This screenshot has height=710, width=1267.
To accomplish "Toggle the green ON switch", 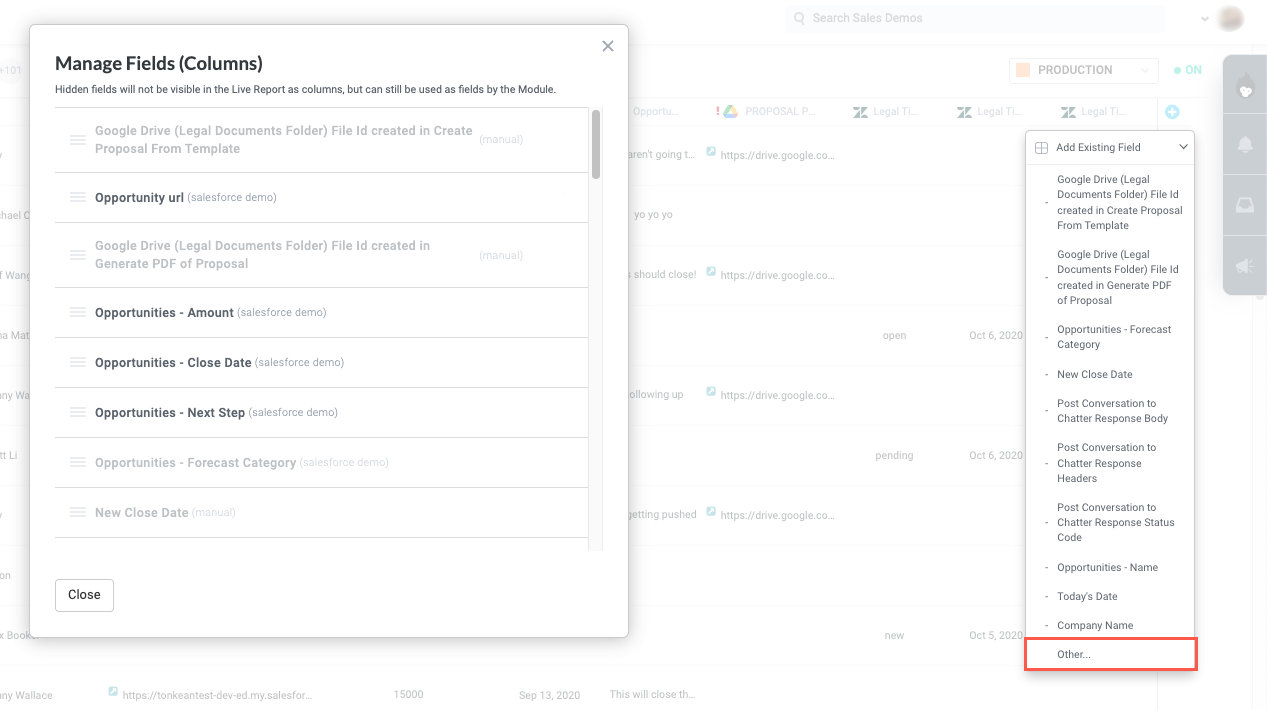I will pos(1188,70).
